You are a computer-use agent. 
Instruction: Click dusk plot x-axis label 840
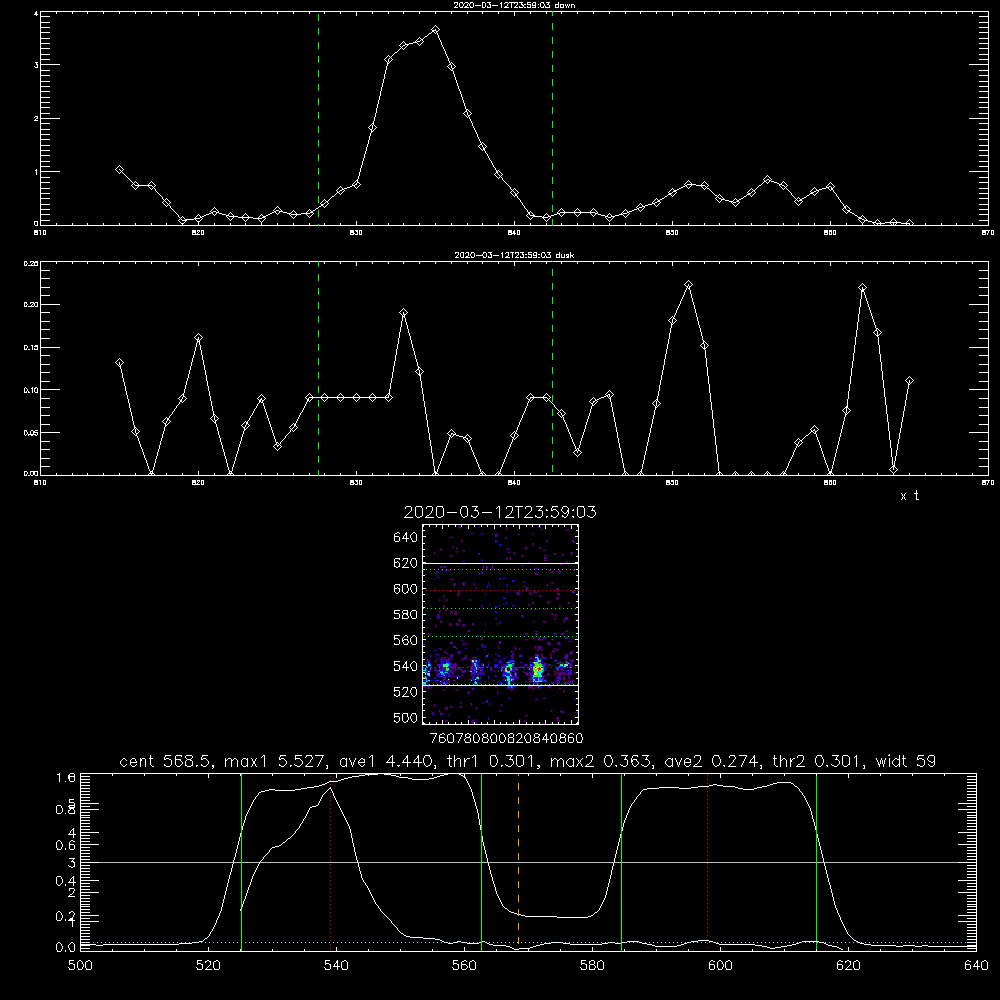(514, 483)
